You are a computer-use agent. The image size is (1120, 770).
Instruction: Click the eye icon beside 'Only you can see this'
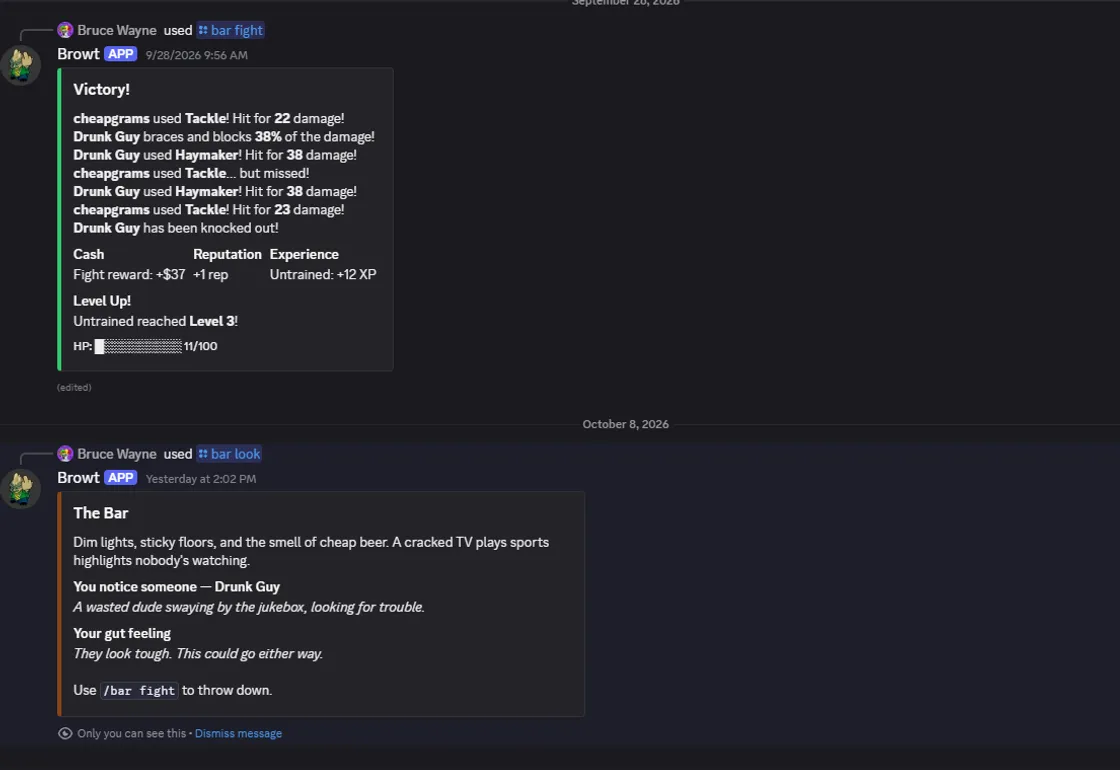click(65, 734)
